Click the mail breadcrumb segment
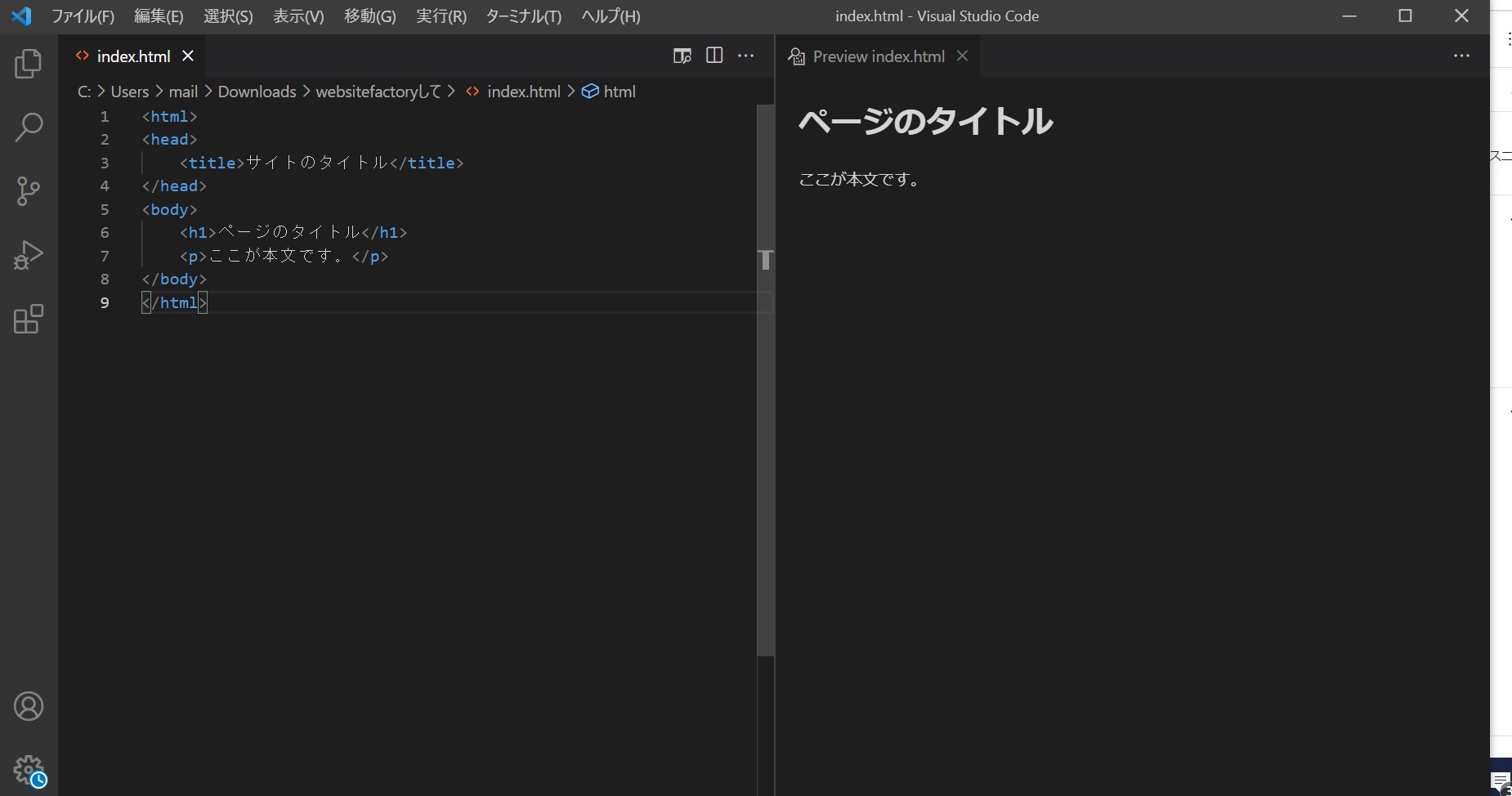Viewport: 1512px width, 796px height. tap(183, 92)
